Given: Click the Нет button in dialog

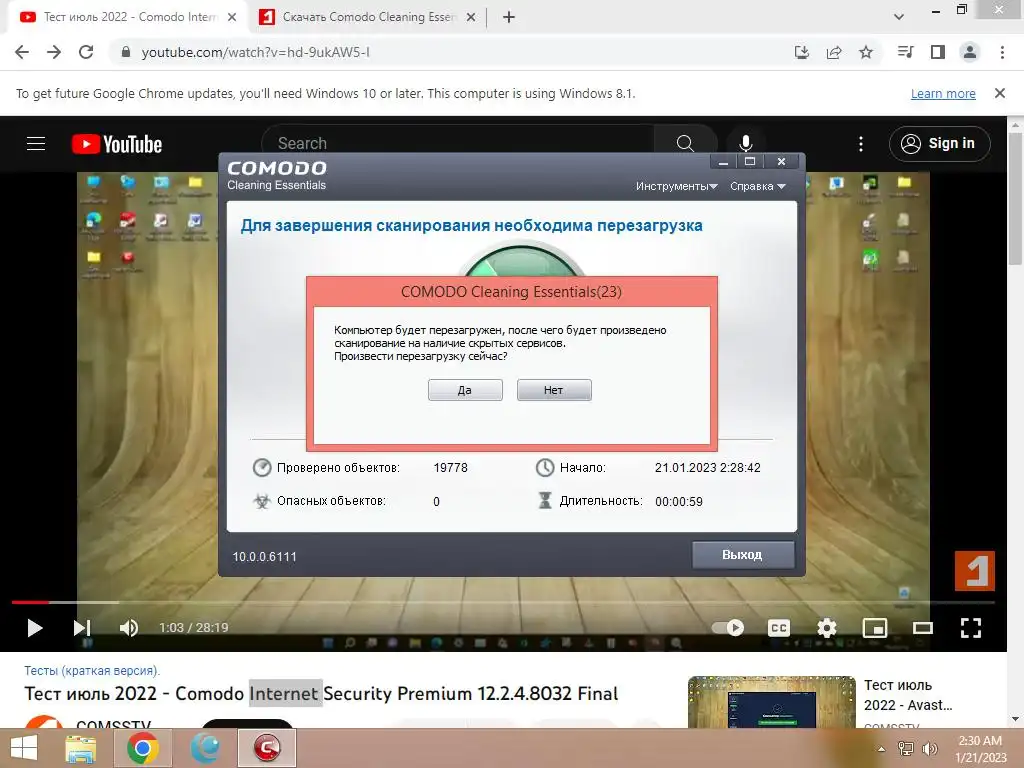Looking at the screenshot, I should click(554, 391).
